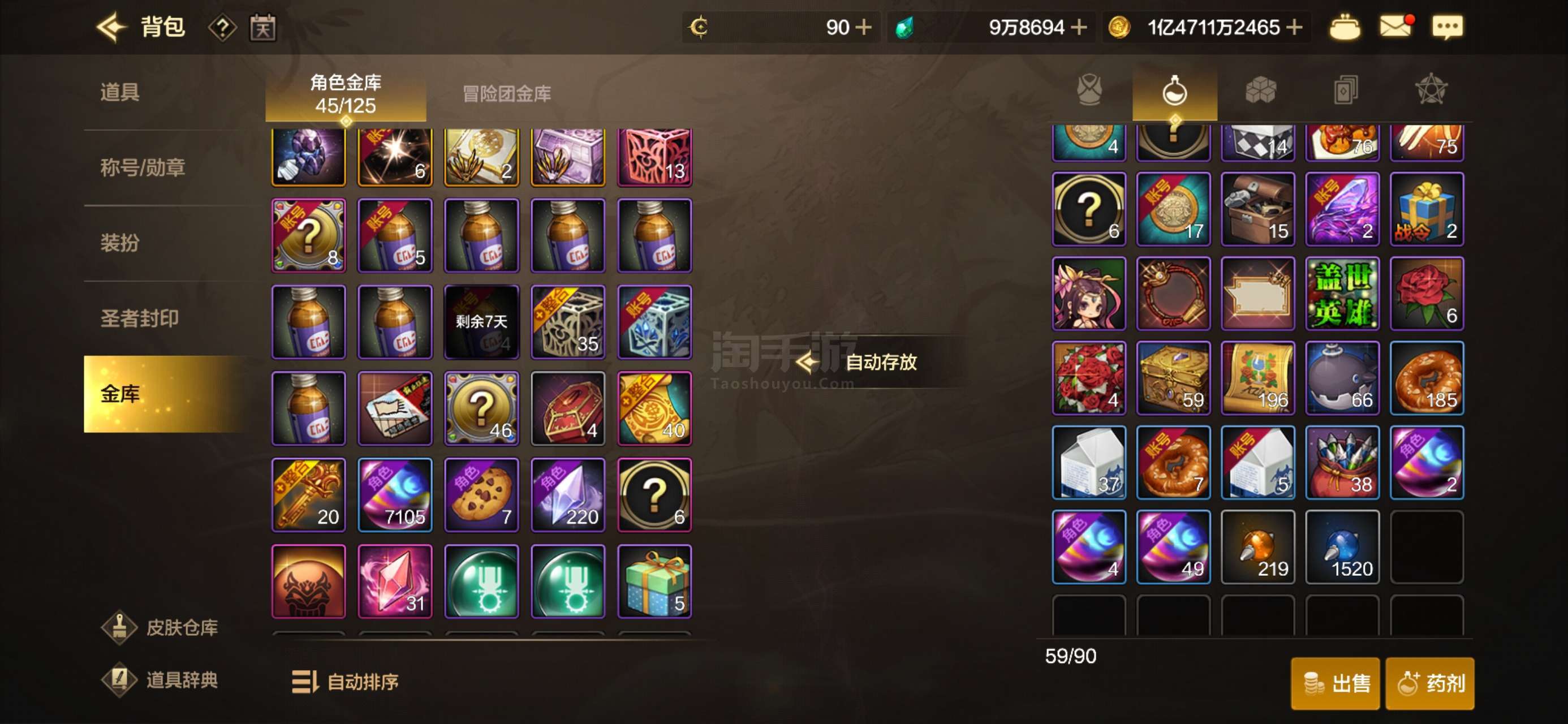Select the consumables potion category icon
The image size is (1568, 724).
click(1174, 92)
